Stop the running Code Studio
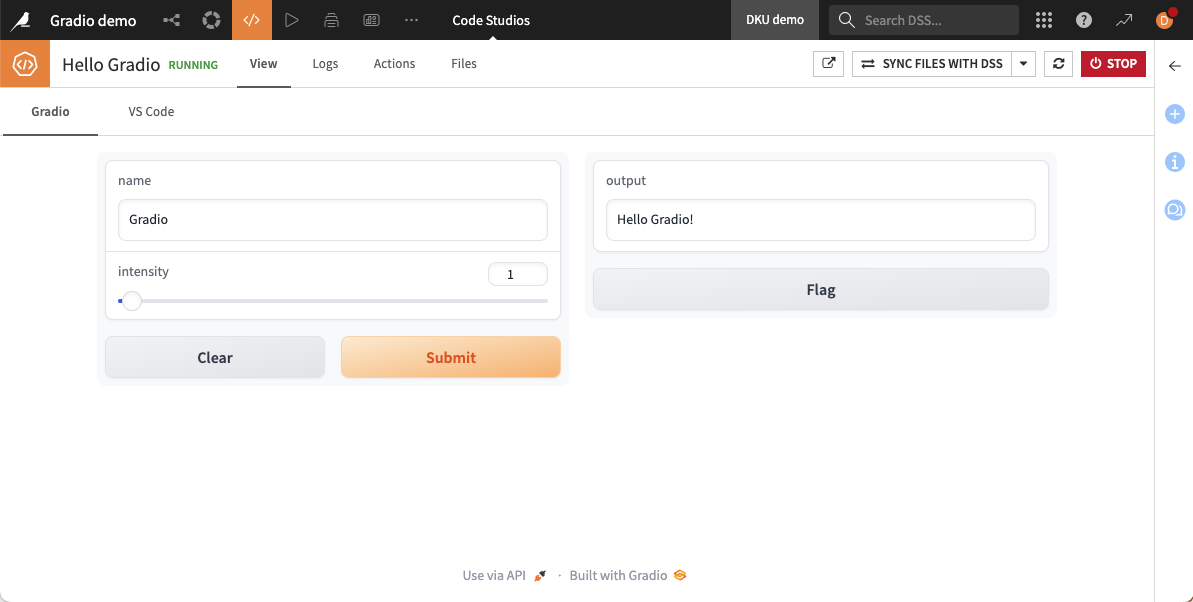 [1113, 63]
